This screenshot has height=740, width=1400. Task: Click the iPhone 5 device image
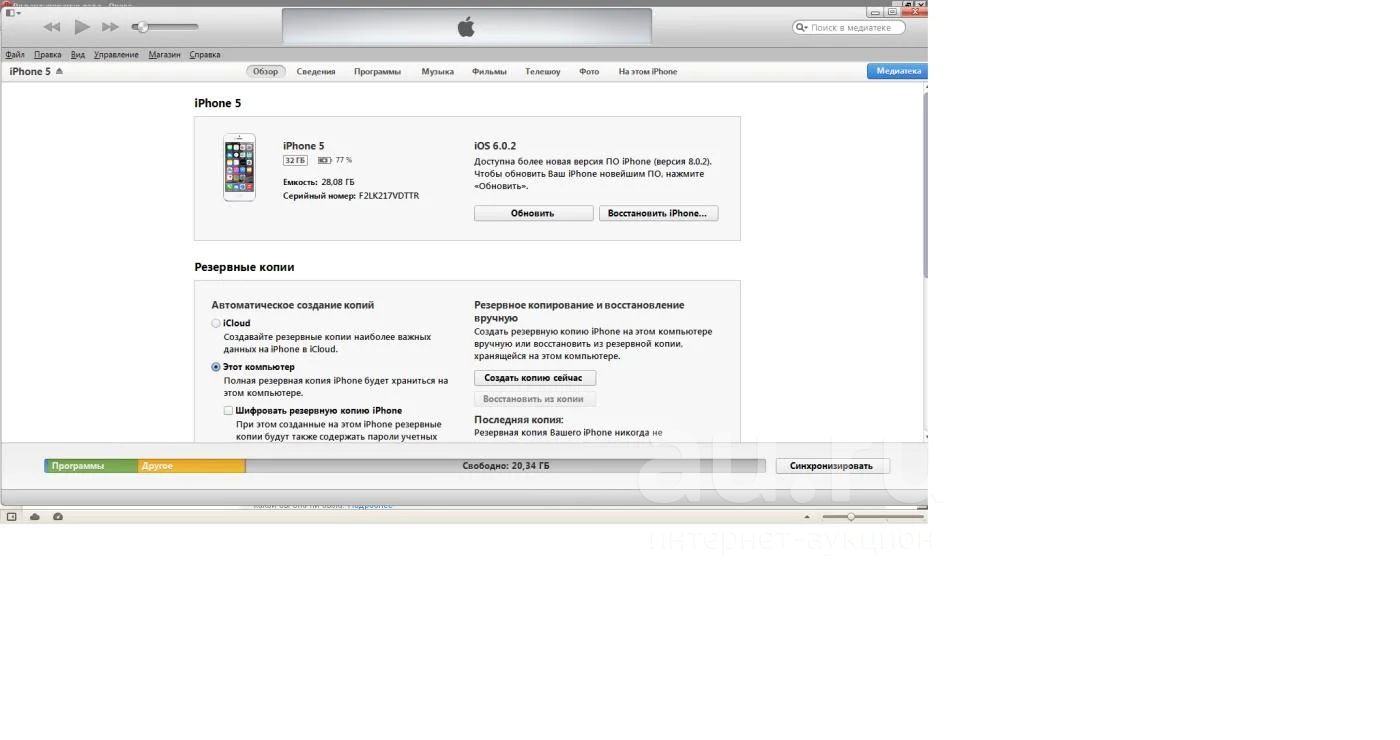click(239, 167)
